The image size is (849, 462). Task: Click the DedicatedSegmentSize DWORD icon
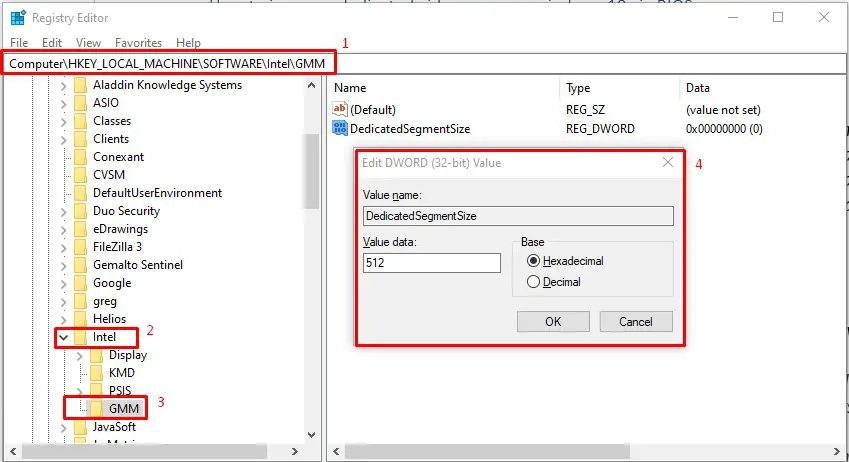[339, 128]
